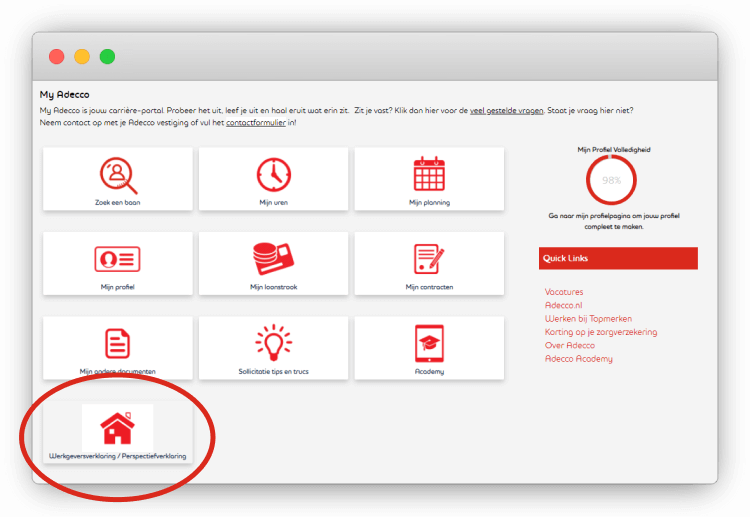750x517 pixels.
Task: Click the Mijn uren clock icon
Action: (x=274, y=175)
